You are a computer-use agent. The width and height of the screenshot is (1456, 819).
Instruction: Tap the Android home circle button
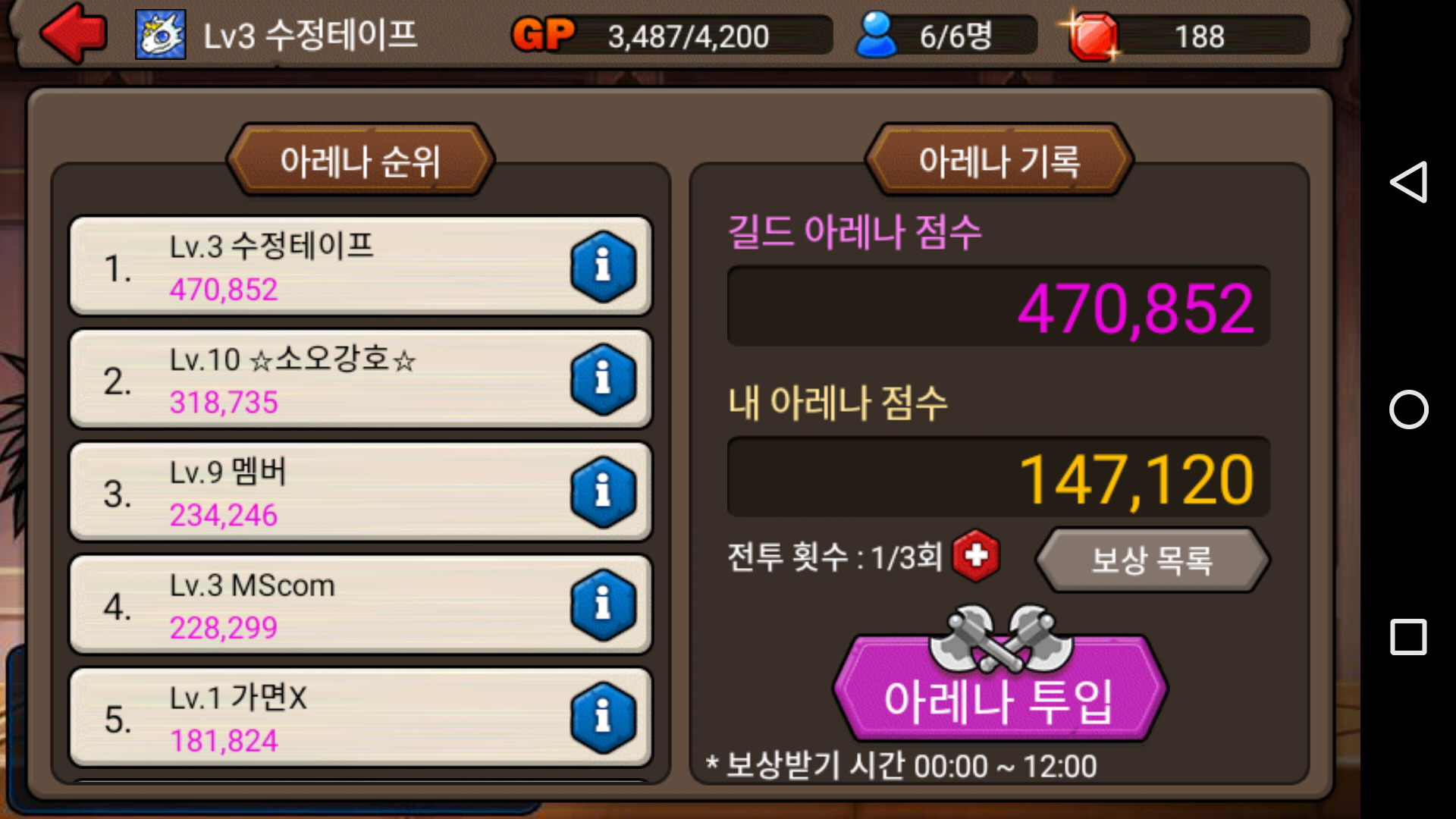point(1408,409)
